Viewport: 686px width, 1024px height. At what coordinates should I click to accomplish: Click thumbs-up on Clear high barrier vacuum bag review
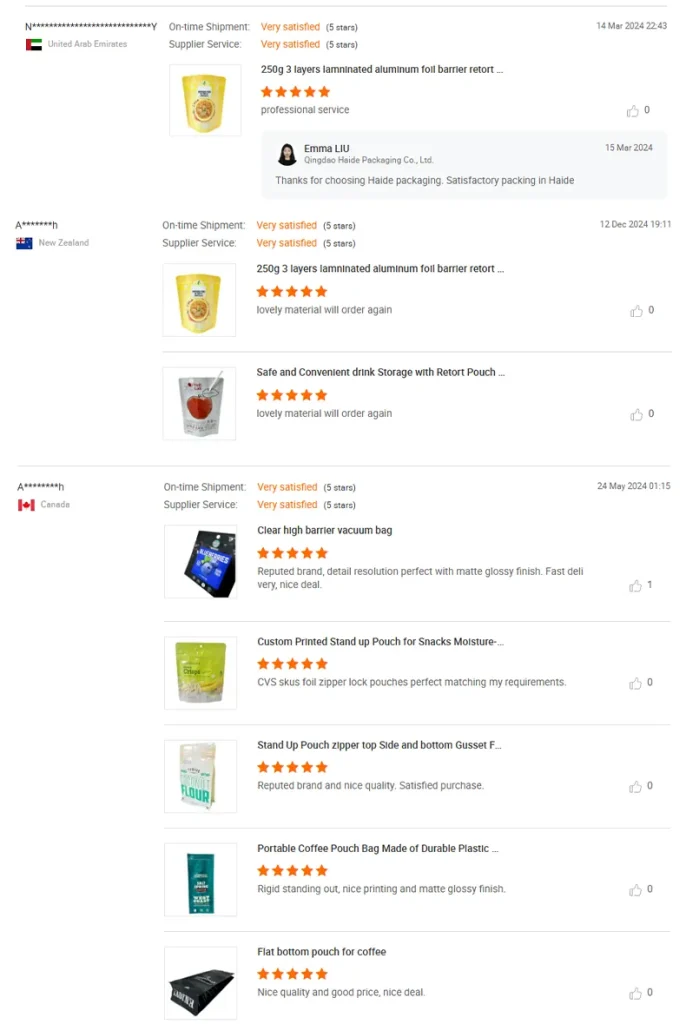635,585
